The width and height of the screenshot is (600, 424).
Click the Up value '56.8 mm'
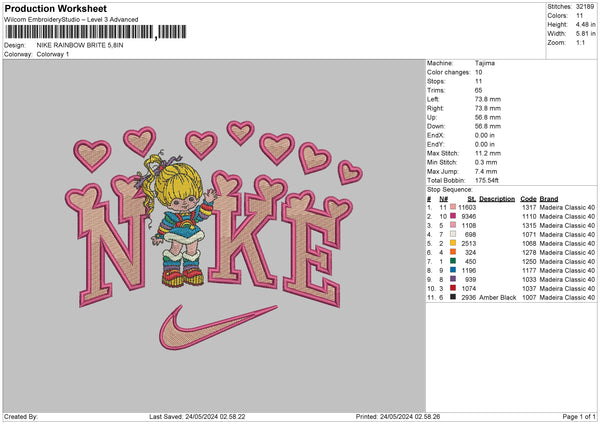tap(488, 117)
